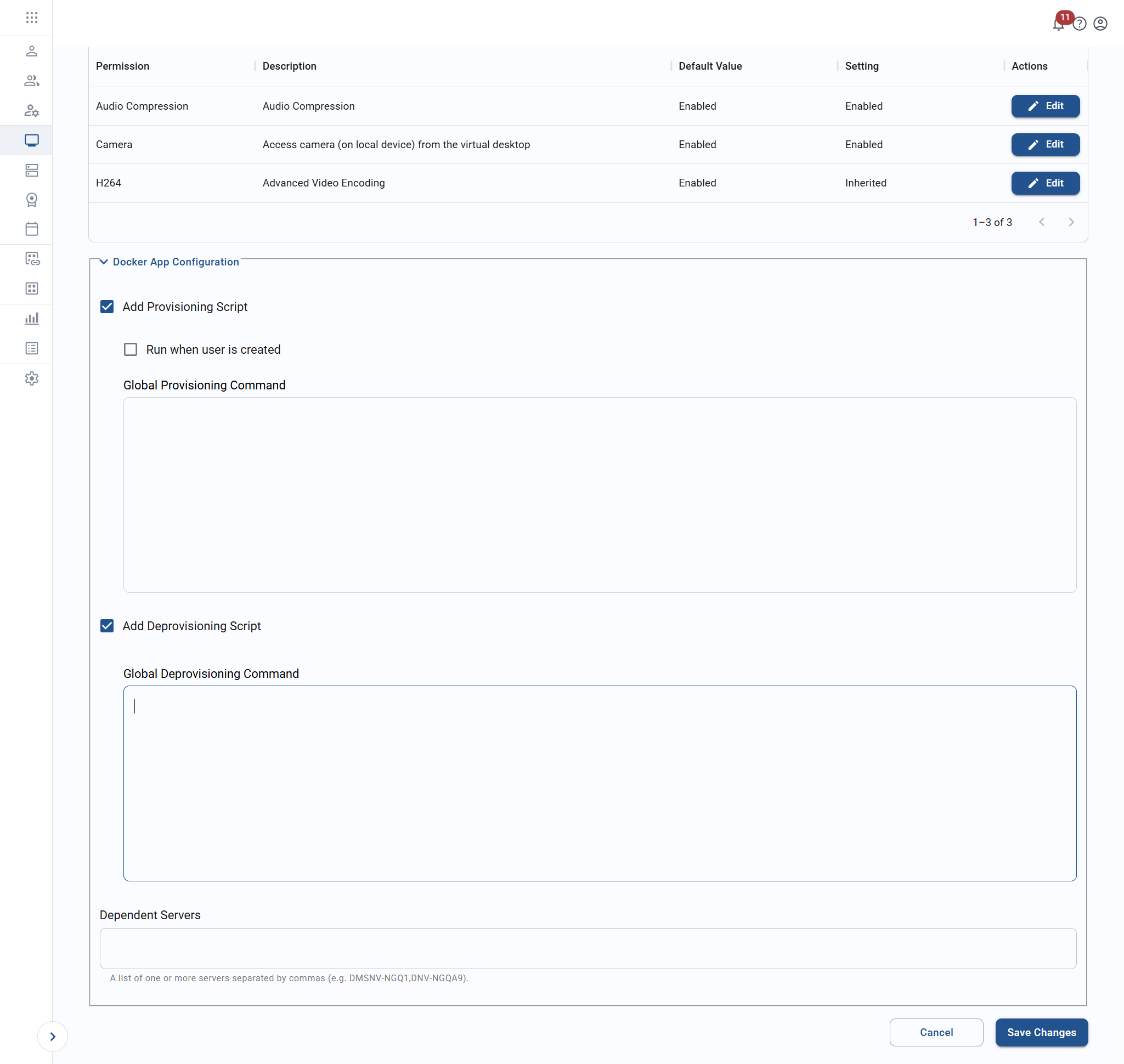The height and width of the screenshot is (1064, 1124).
Task: Select the user profile icon in sidebar
Action: (x=32, y=51)
